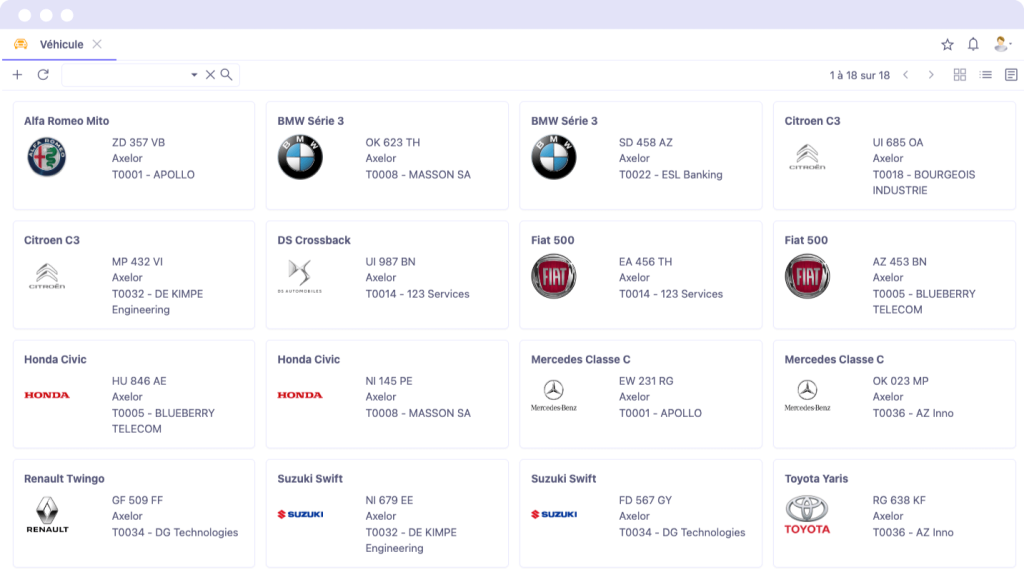Screen dimensions: 1024x577
Task: Open notifications bell
Action: pos(973,44)
